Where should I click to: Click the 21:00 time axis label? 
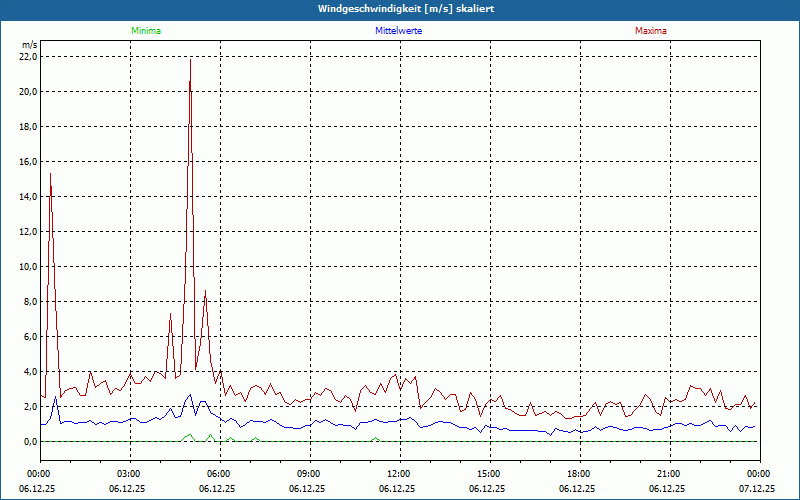[670, 474]
